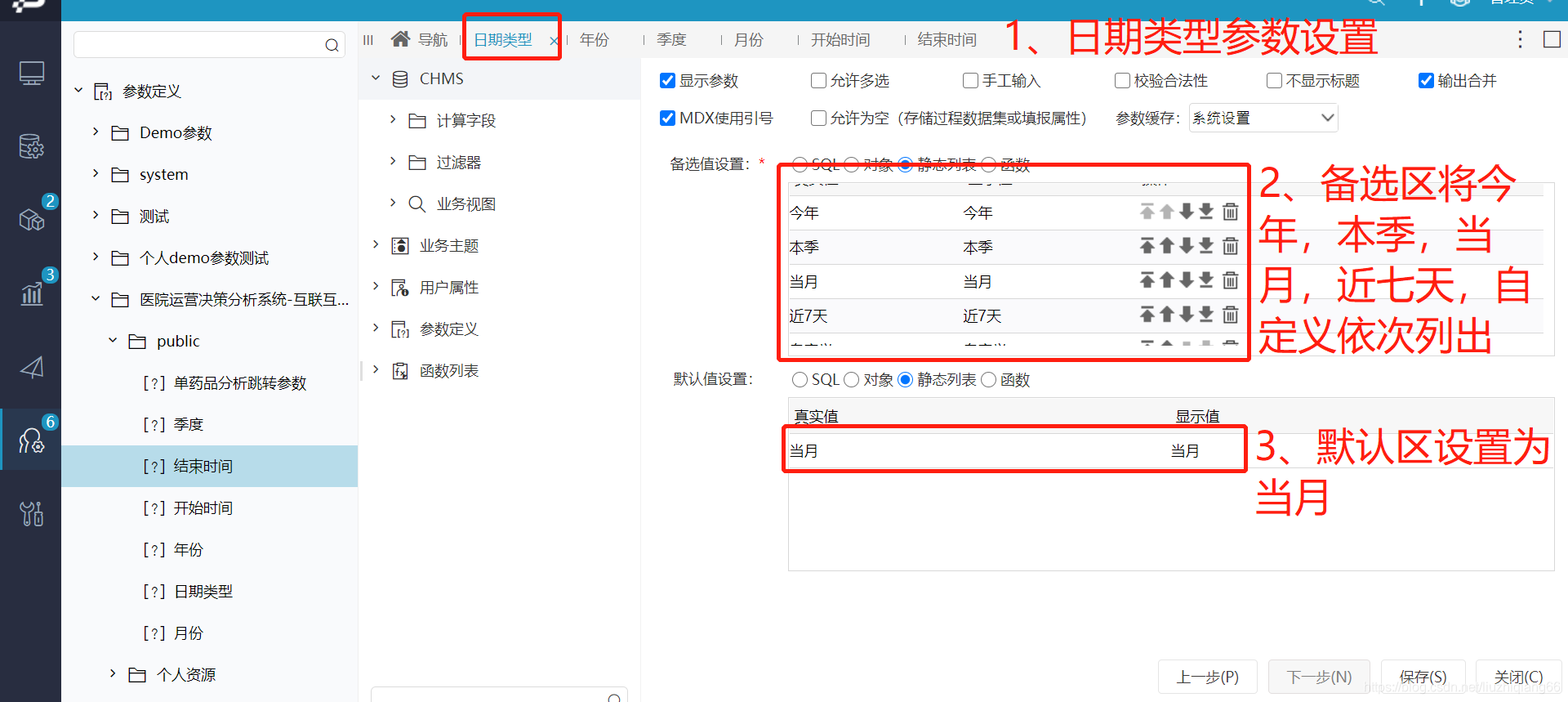
Task: Collapse the CHMS data source node
Action: point(376,78)
